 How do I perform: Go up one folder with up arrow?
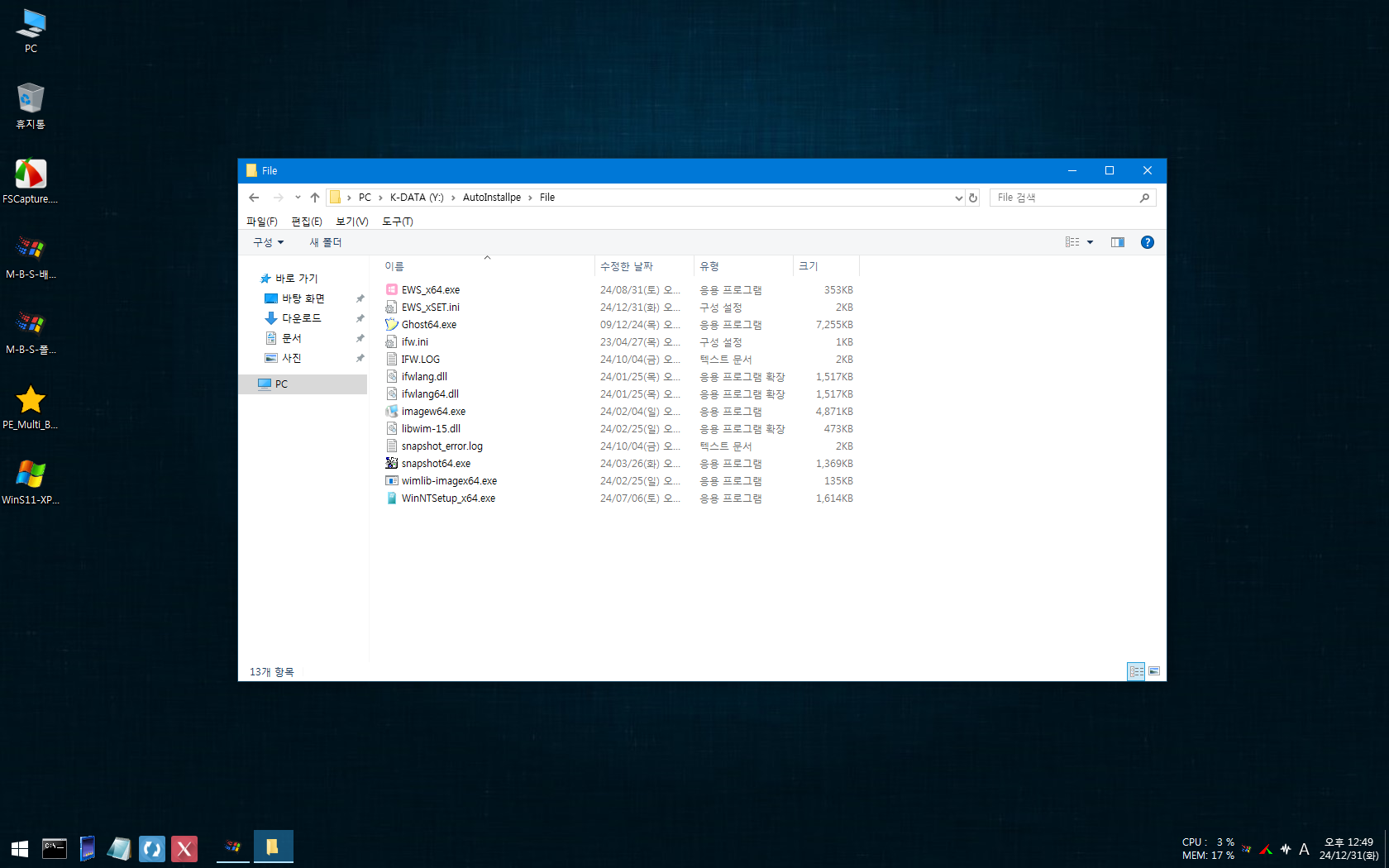[315, 198]
